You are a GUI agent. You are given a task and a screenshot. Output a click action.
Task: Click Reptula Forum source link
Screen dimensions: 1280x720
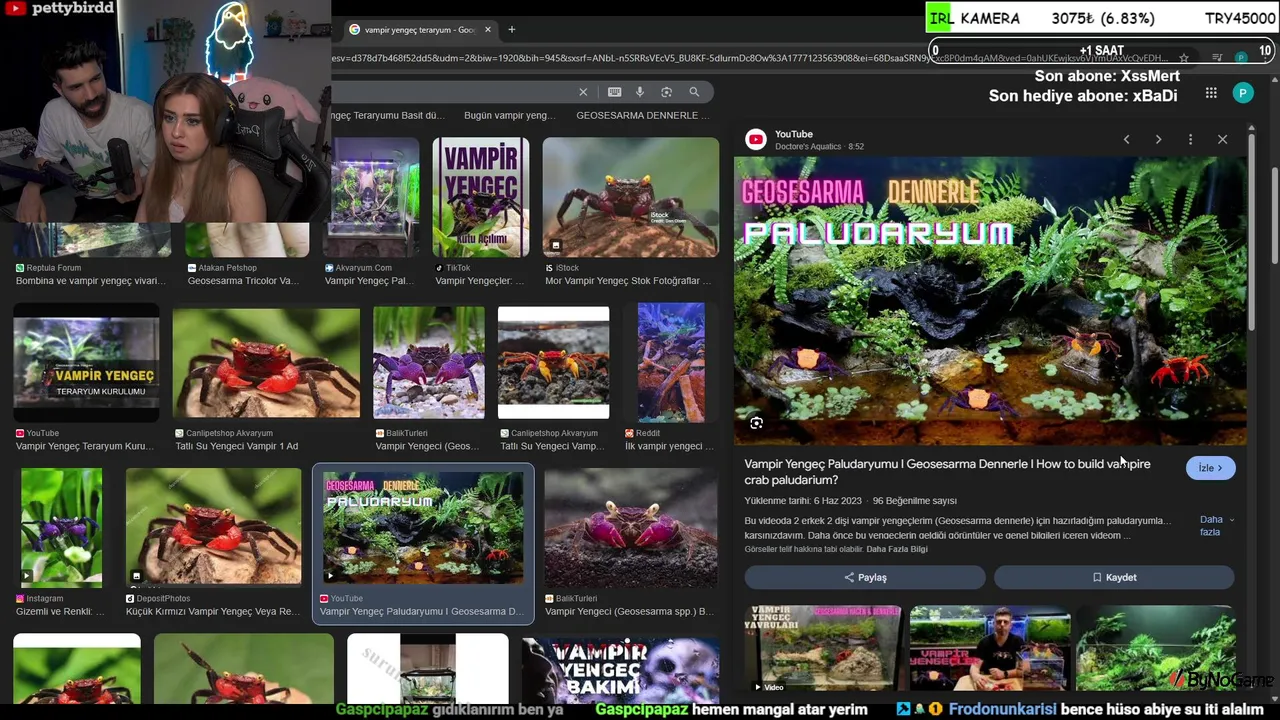(x=54, y=268)
